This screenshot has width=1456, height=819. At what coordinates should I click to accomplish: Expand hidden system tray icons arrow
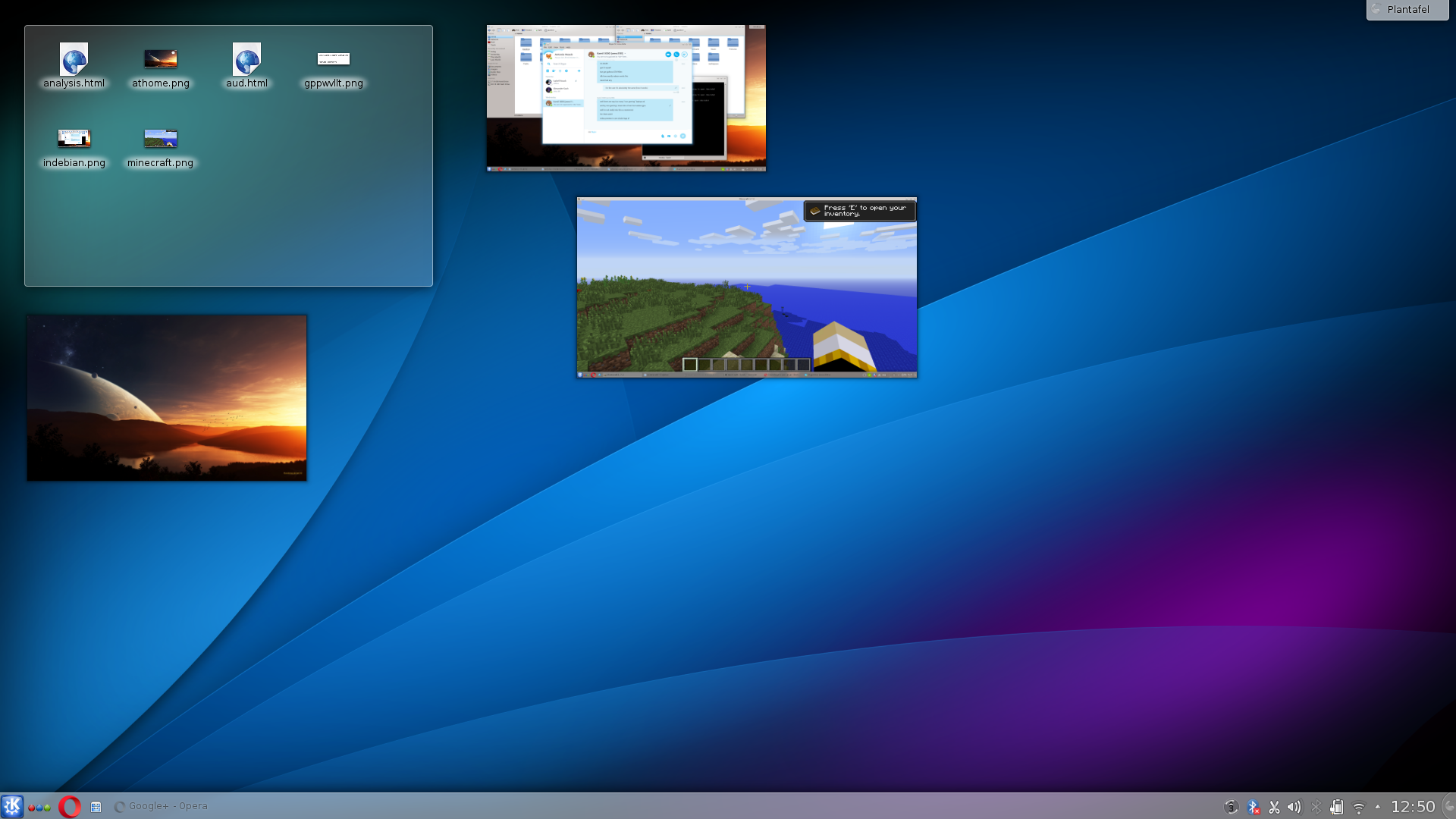coord(1377,807)
